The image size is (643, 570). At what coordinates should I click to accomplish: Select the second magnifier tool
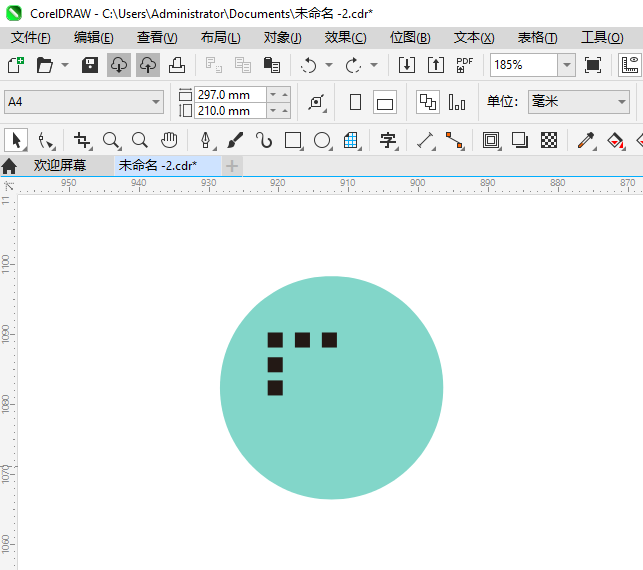[140, 140]
